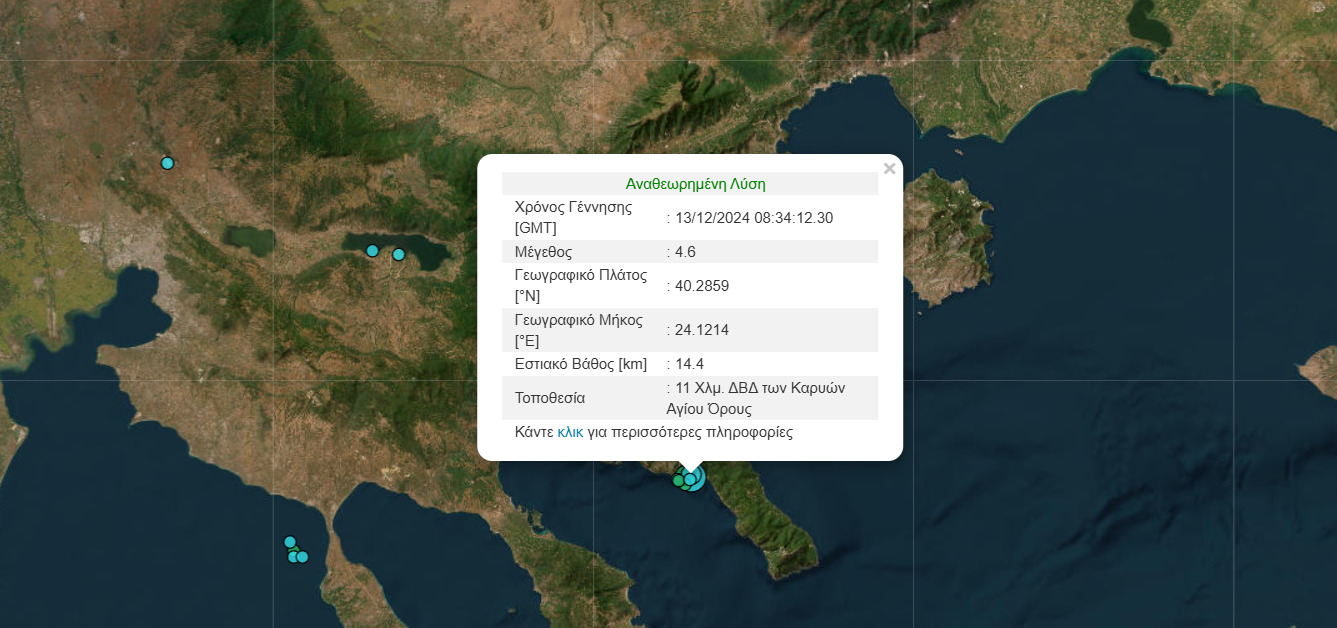Click the blue 'κλικ' link for more information
Image resolution: width=1337 pixels, height=628 pixels.
tap(570, 433)
